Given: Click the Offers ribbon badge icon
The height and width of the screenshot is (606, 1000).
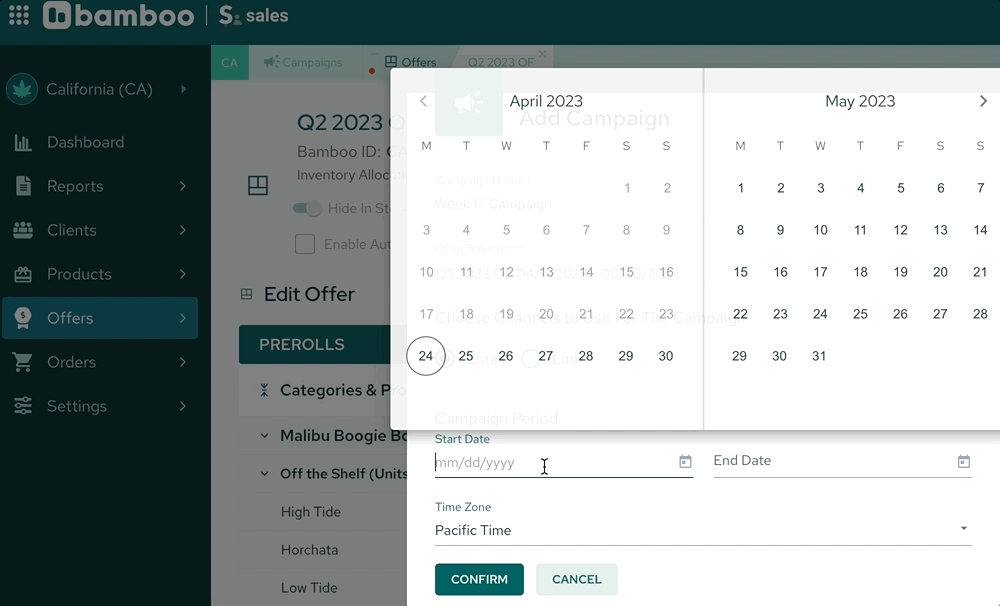Looking at the screenshot, I should (23, 318).
